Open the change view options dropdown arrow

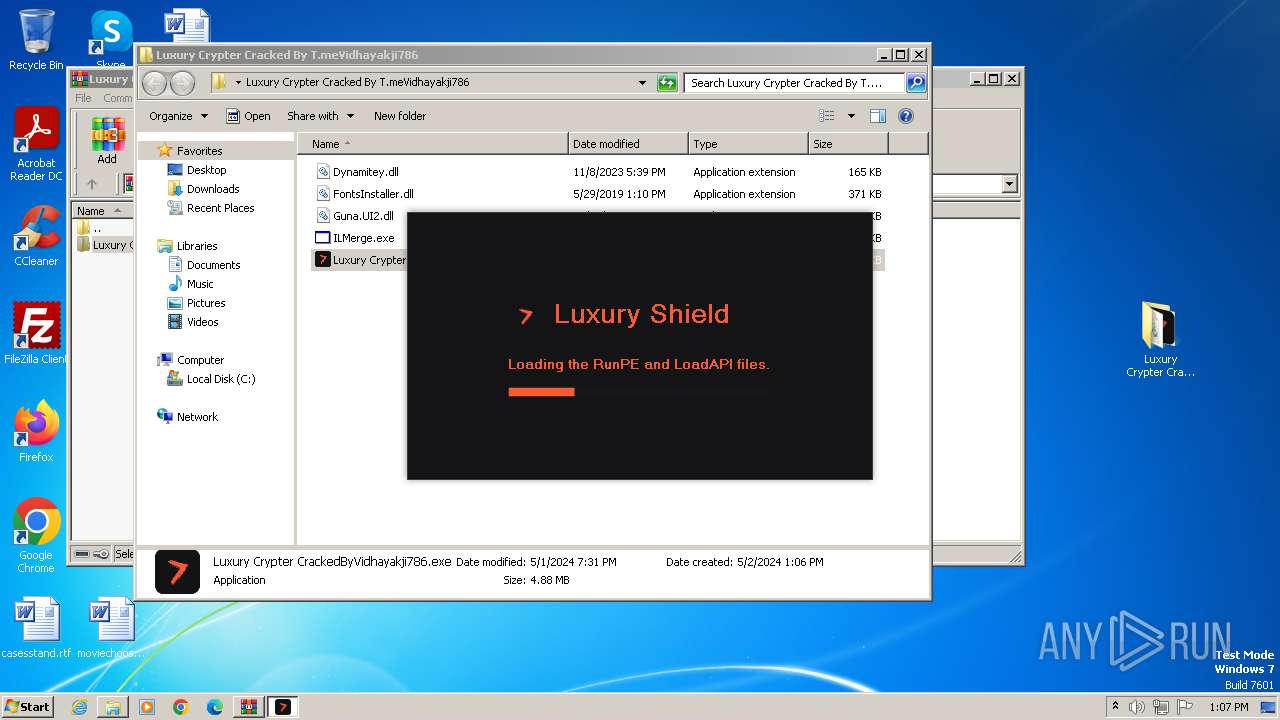tap(851, 116)
